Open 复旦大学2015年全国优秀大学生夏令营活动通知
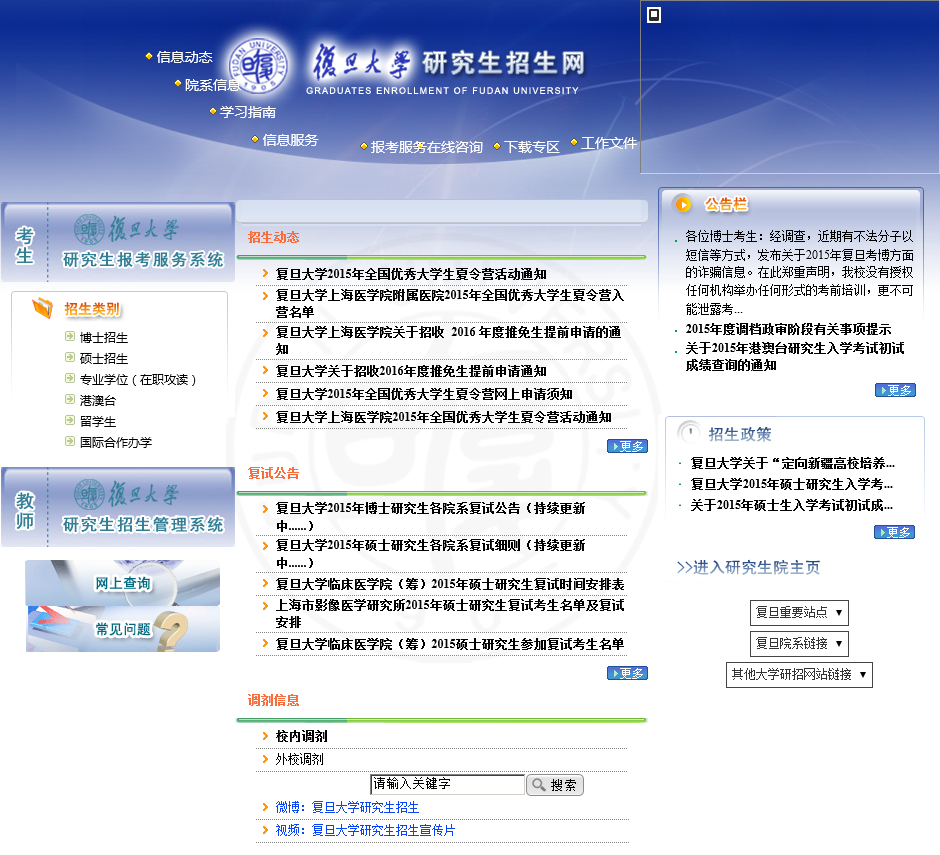The height and width of the screenshot is (855, 940). click(411, 274)
